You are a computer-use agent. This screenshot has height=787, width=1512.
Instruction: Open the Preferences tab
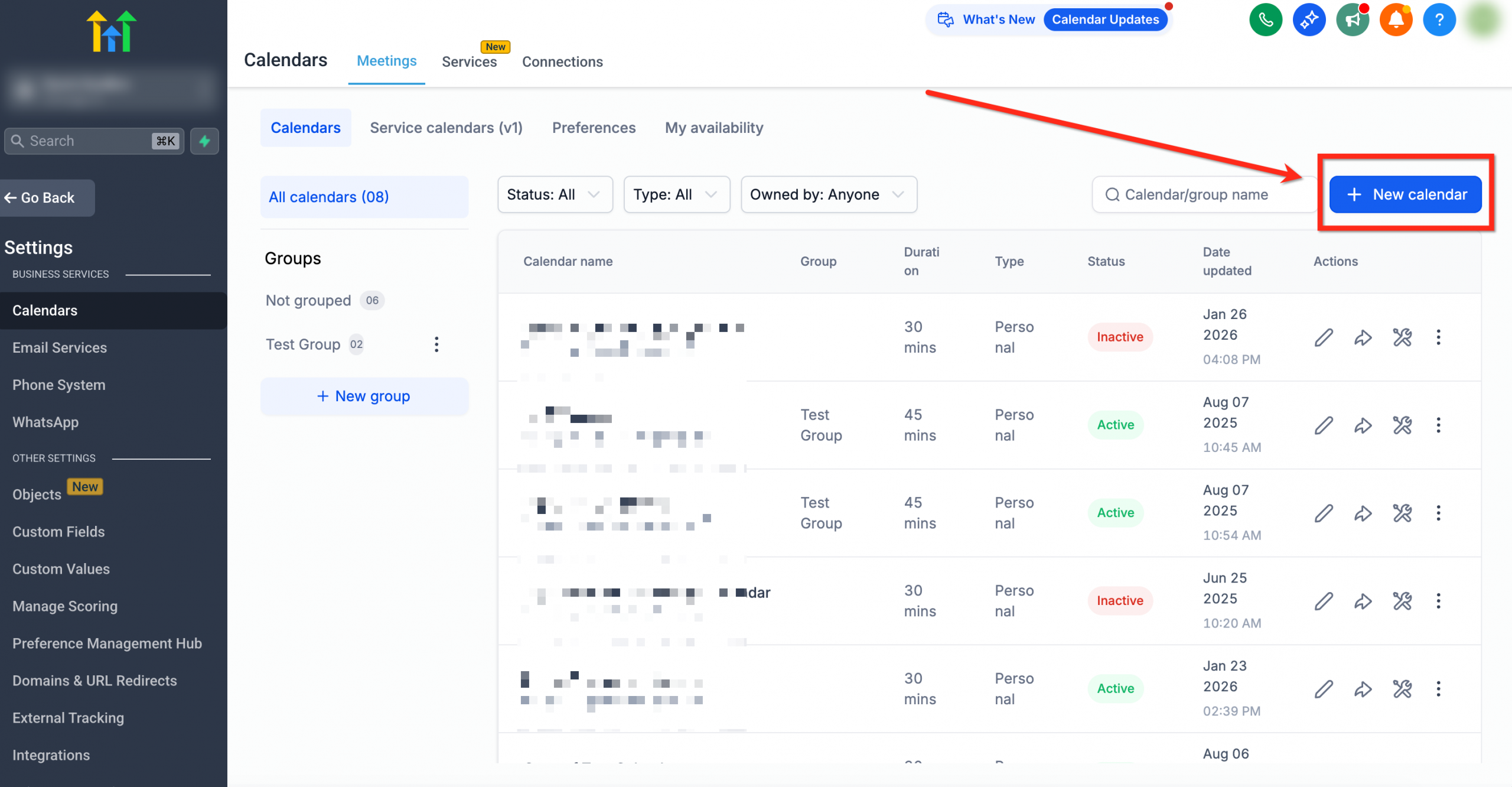tap(594, 128)
